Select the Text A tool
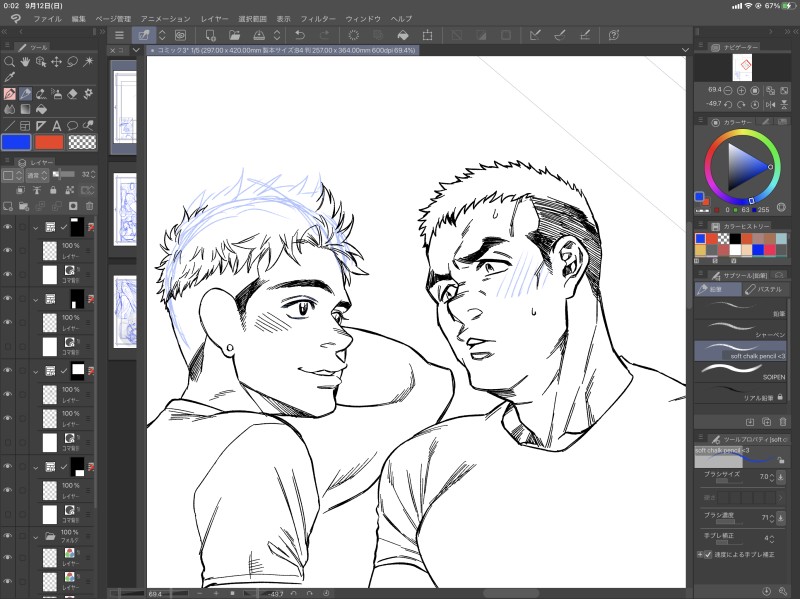800x599 pixels. click(x=56, y=126)
